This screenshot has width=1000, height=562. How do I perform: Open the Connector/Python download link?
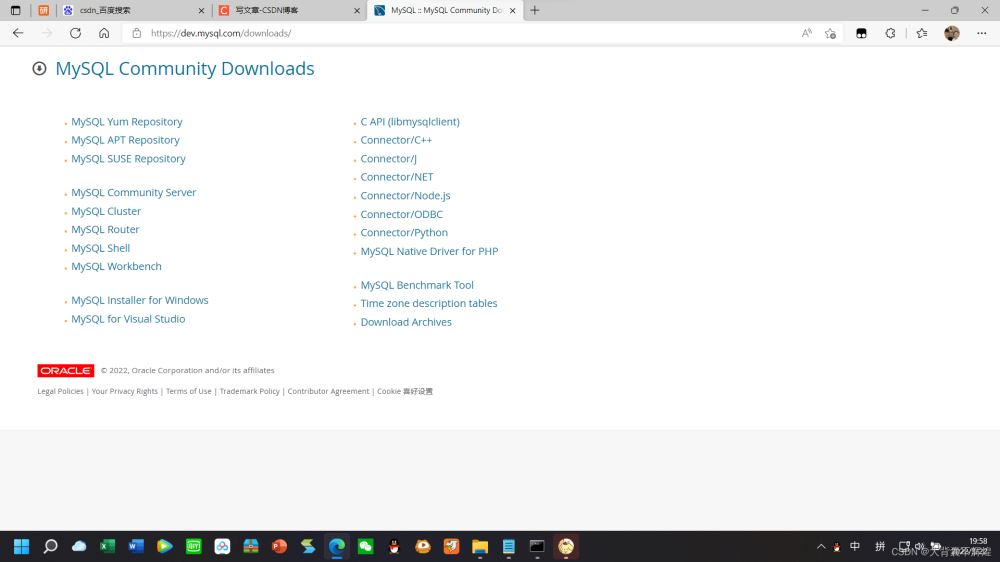click(404, 232)
